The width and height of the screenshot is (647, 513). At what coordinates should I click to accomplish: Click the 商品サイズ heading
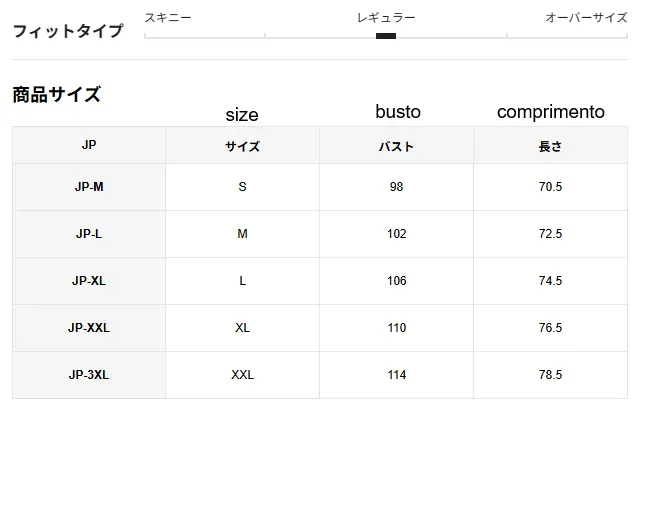coord(57,95)
